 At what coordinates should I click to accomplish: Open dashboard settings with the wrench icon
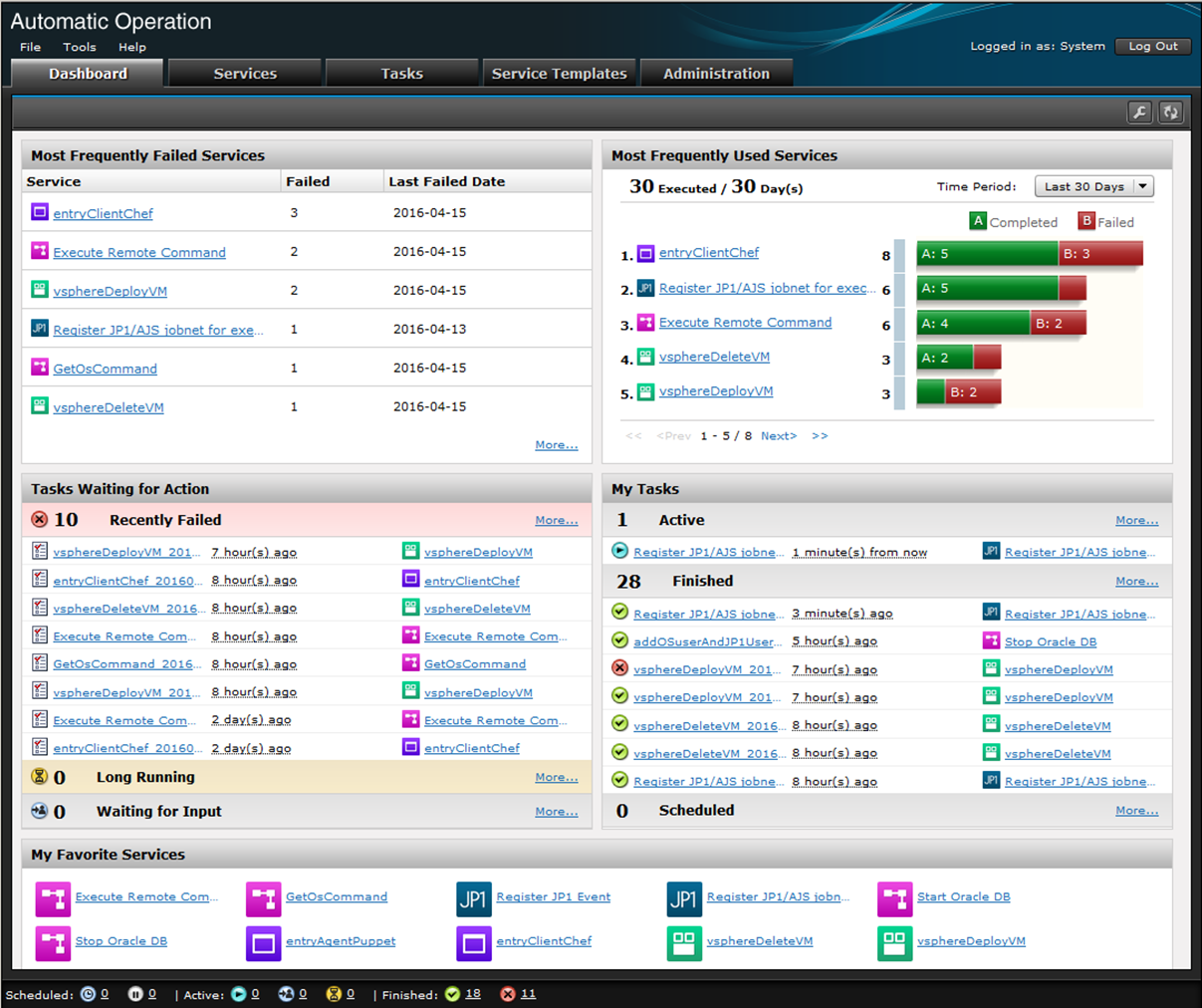click(1140, 113)
